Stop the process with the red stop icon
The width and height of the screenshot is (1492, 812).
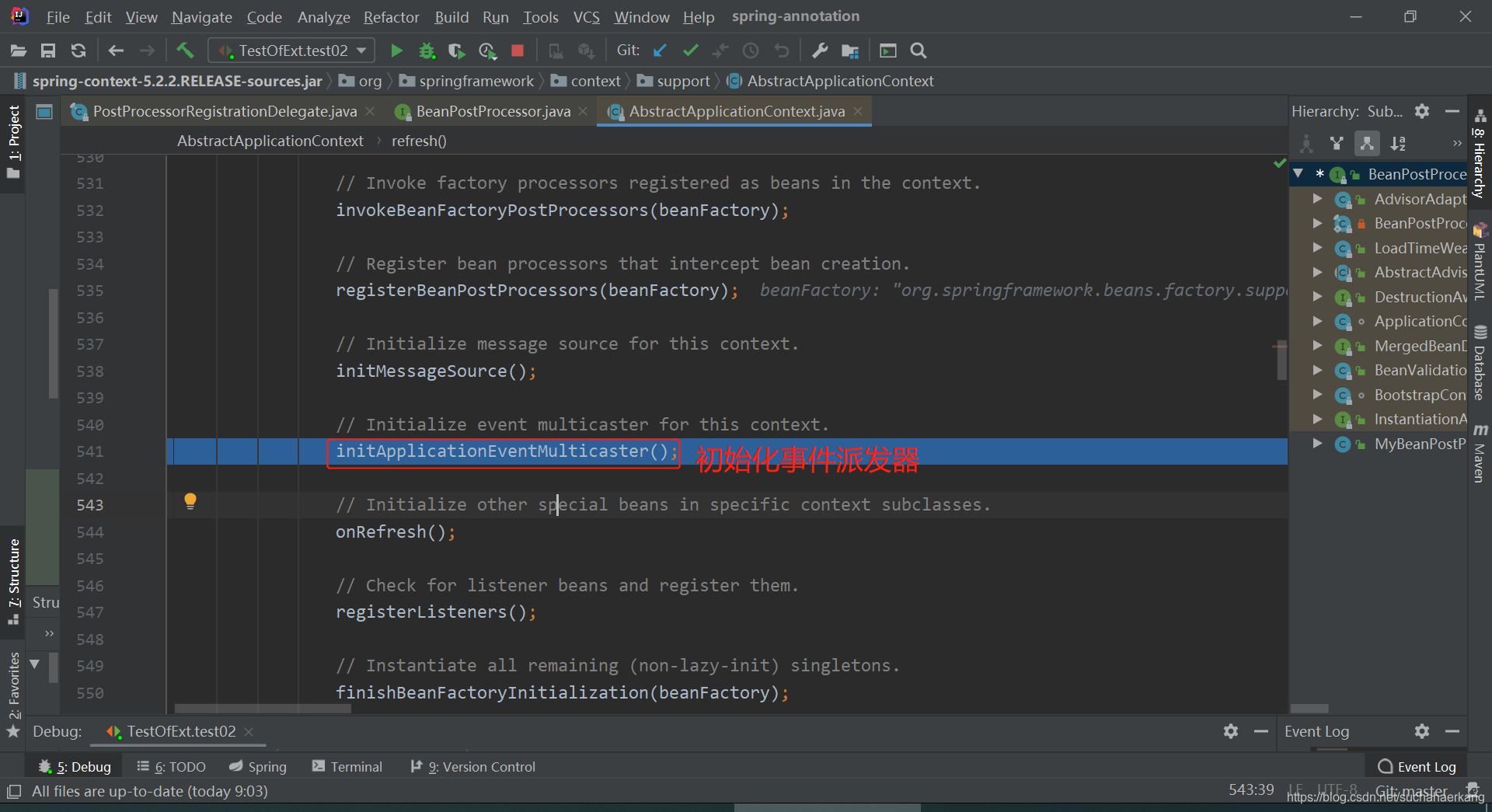tap(518, 51)
